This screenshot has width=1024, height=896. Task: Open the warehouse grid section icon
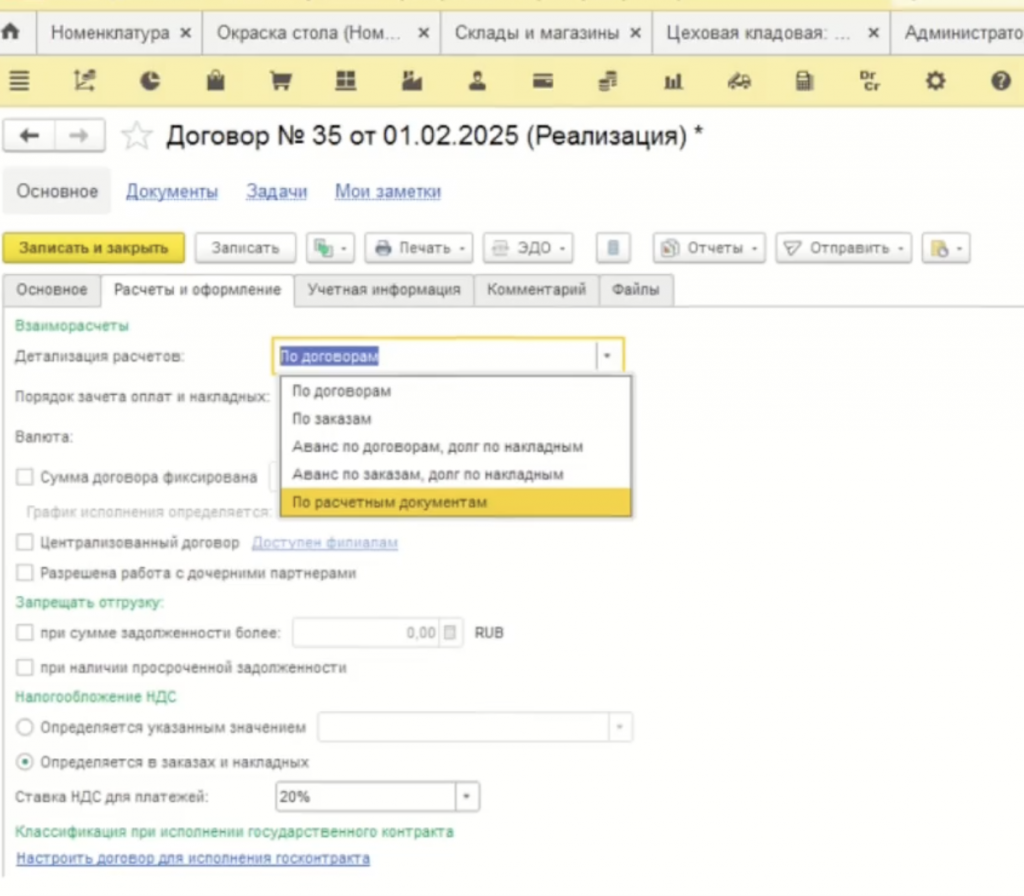coord(345,81)
